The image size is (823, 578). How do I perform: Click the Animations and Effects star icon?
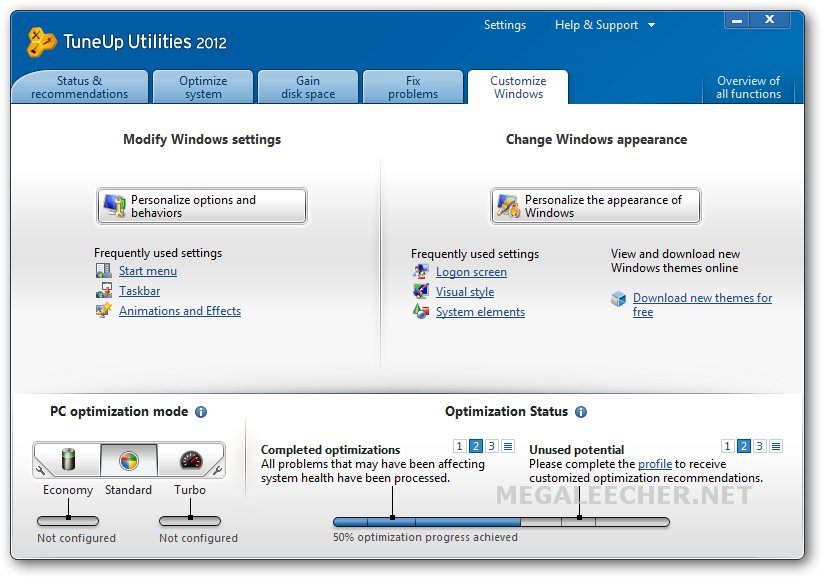[103, 310]
